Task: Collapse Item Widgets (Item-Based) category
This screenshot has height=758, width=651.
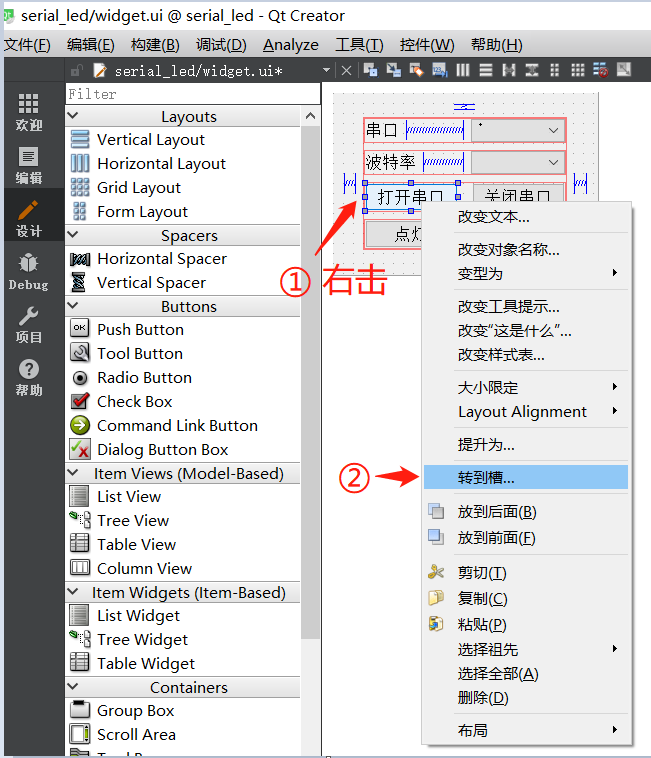Action: (x=73, y=591)
